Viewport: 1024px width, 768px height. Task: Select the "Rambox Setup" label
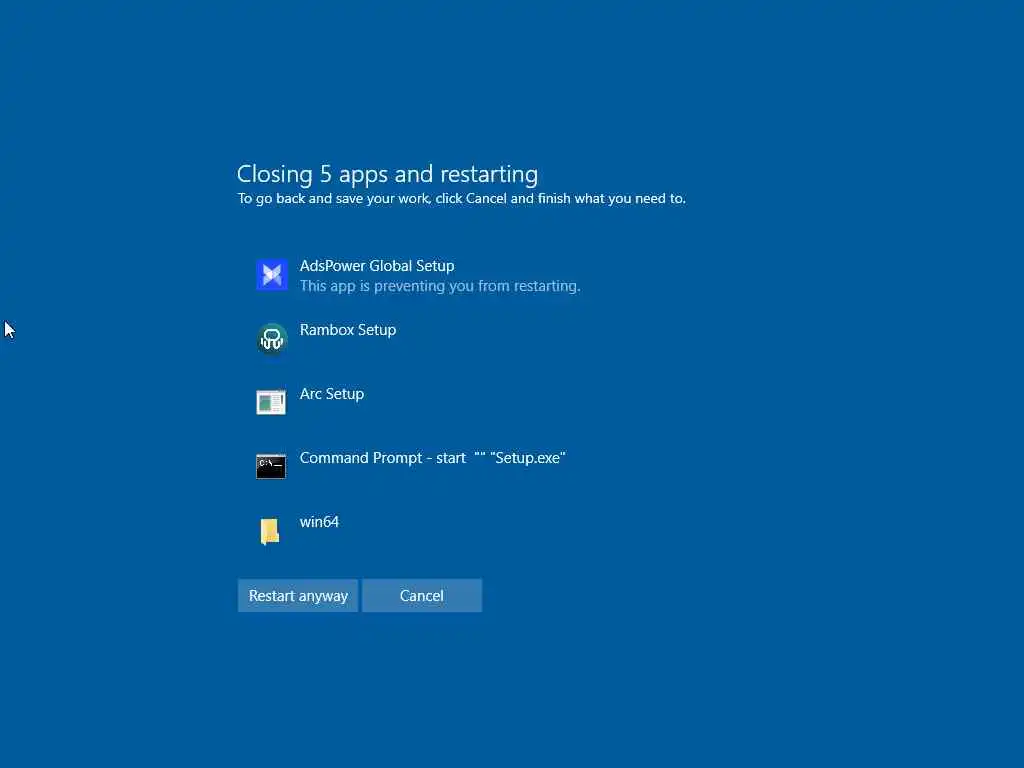347,330
